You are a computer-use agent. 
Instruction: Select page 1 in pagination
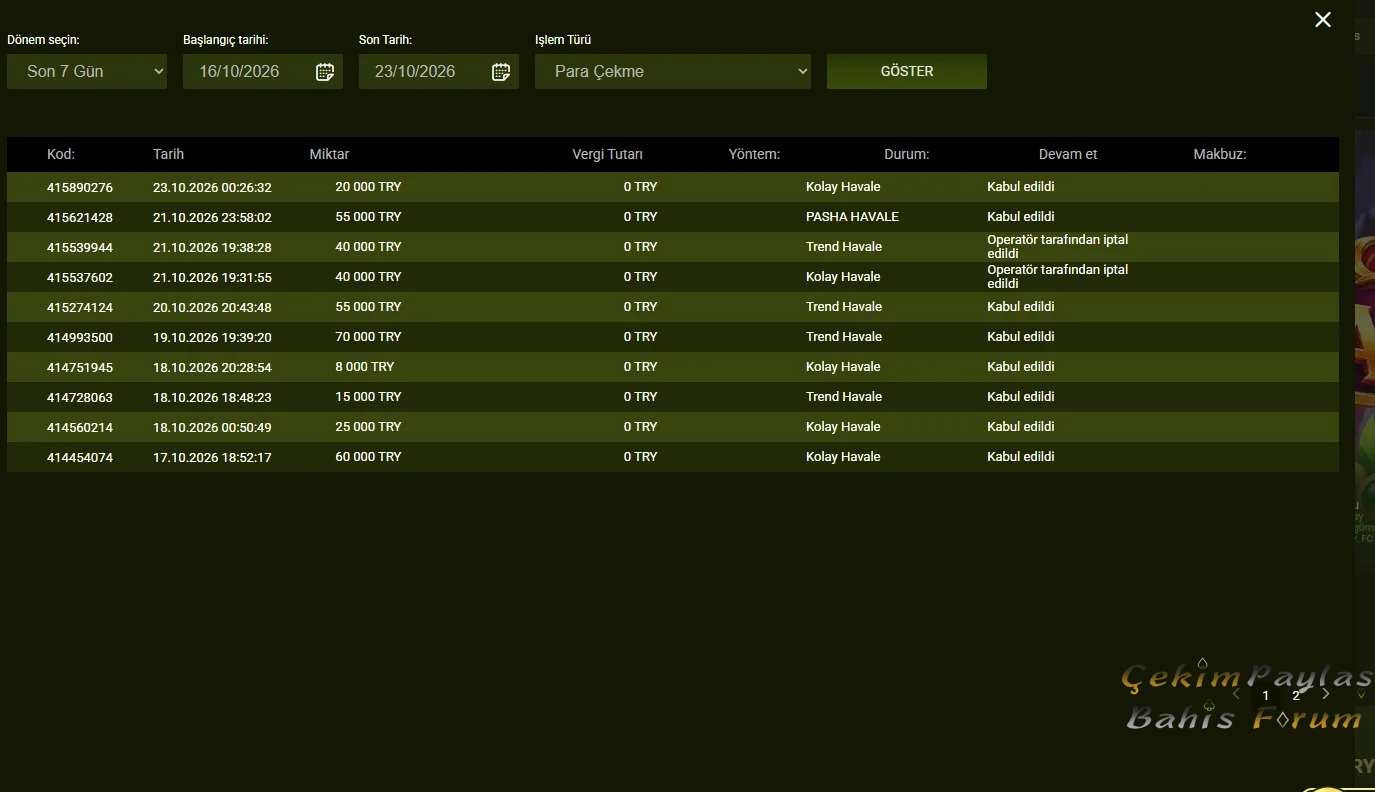pos(1265,695)
